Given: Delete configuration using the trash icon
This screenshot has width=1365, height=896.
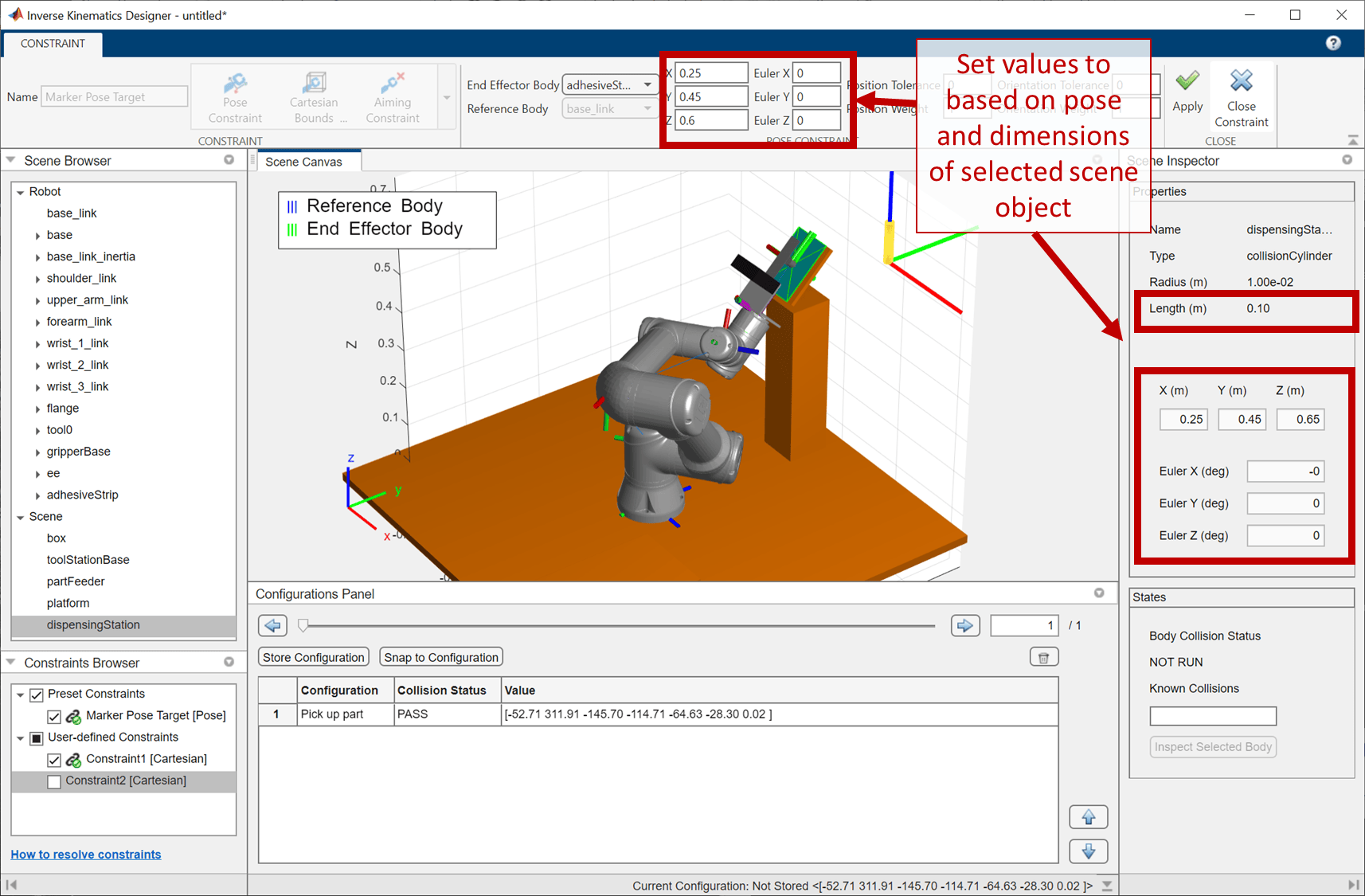Looking at the screenshot, I should [x=1043, y=657].
